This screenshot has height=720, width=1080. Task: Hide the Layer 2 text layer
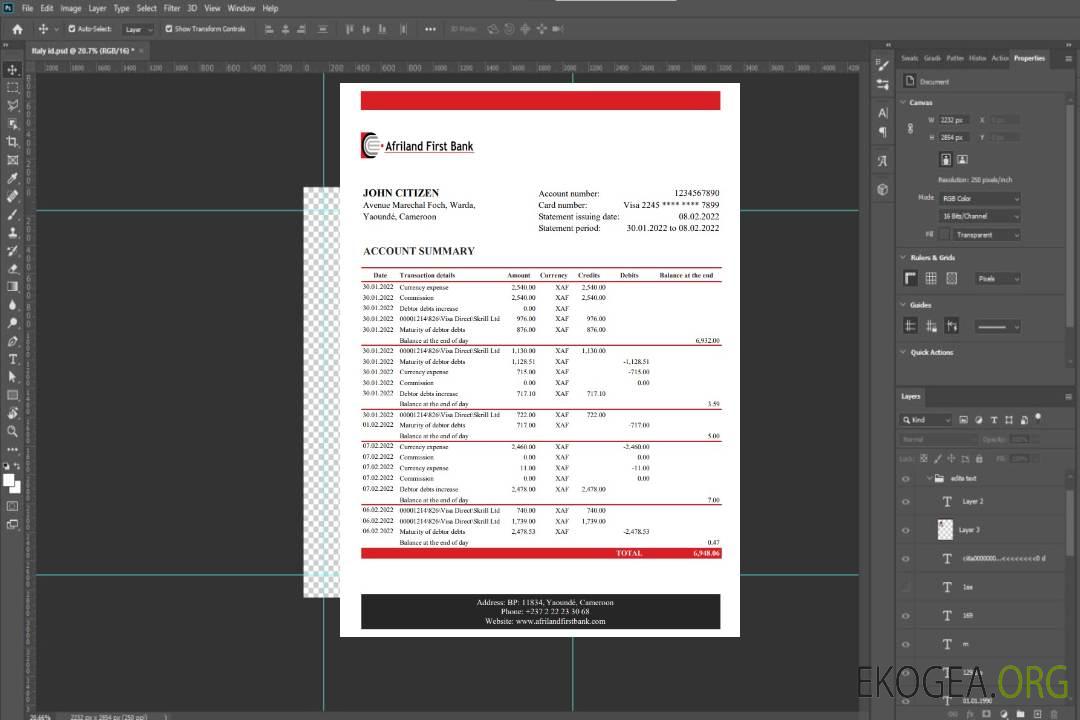tap(906, 501)
